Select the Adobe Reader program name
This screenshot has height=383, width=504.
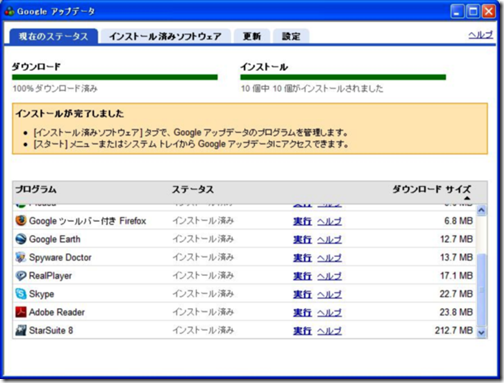(57, 312)
